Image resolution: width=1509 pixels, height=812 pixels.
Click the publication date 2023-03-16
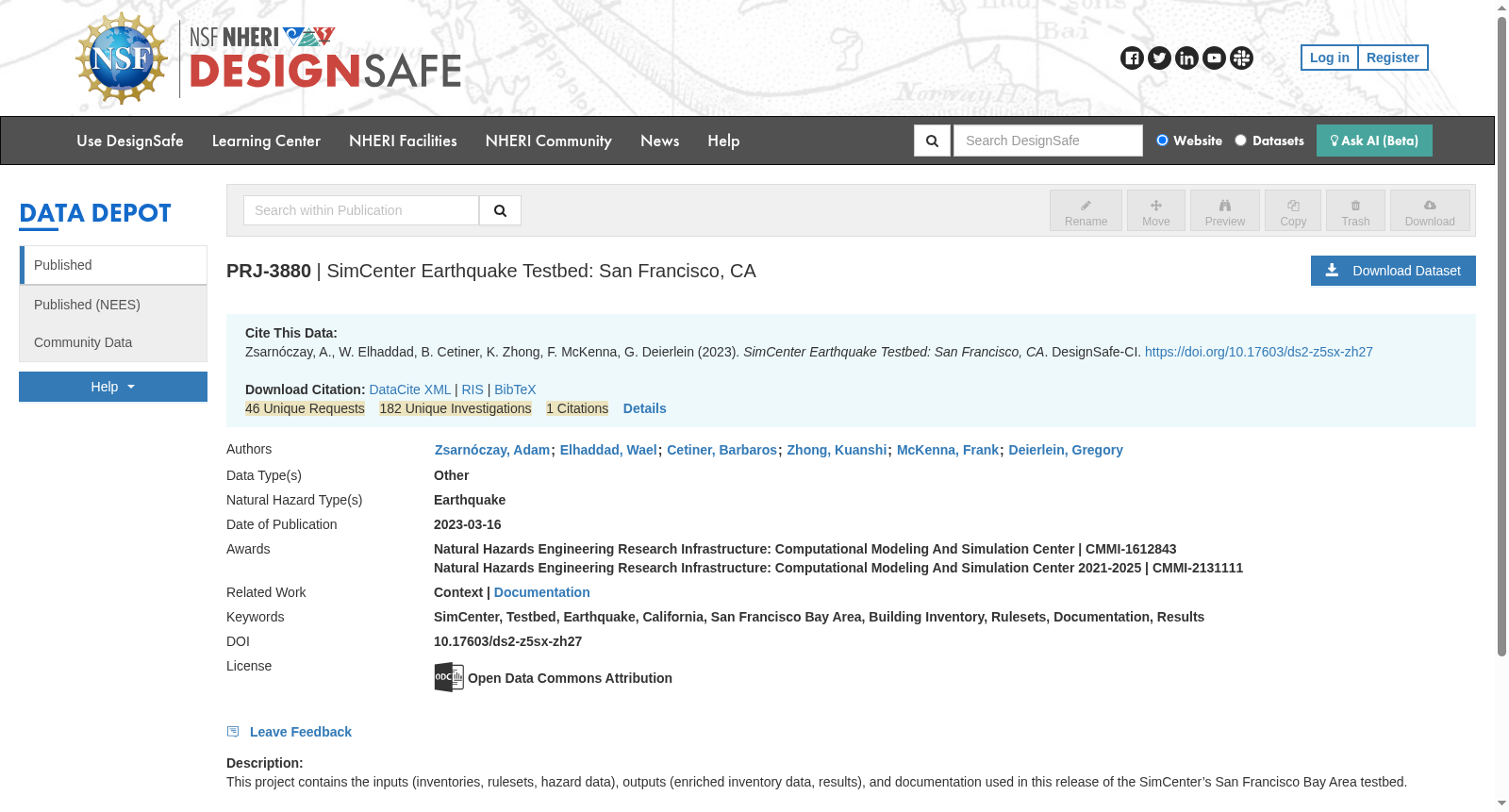(x=467, y=524)
